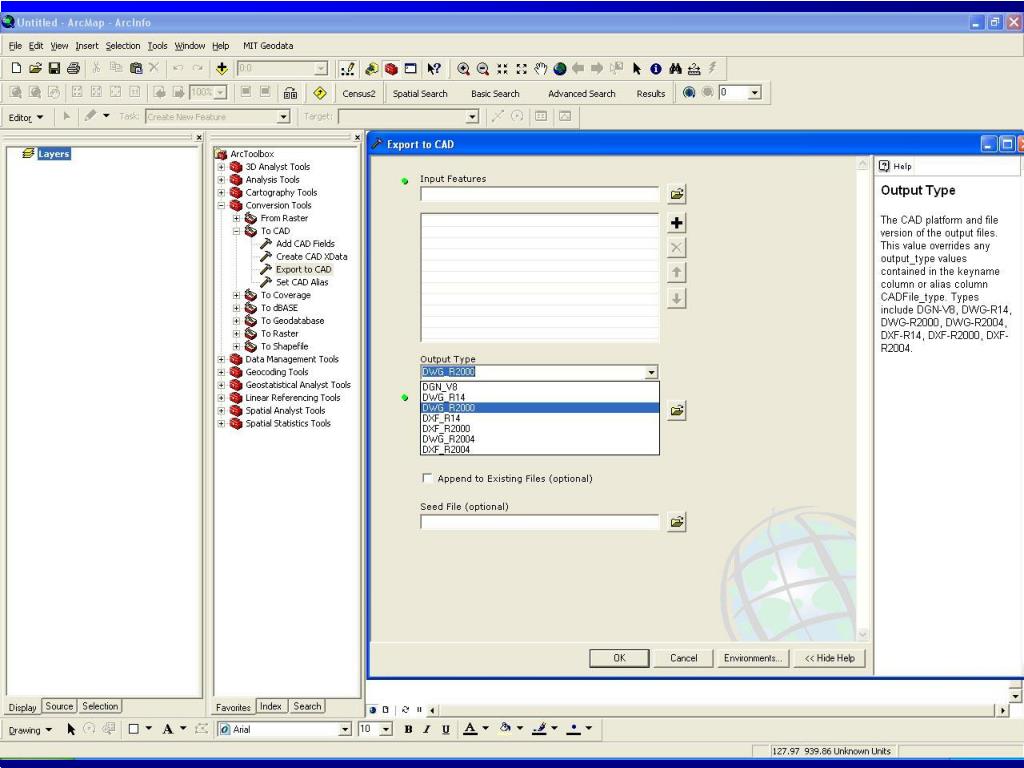Viewport: 1024px width, 768px height.
Task: Switch to the Favorites tab in ArcToolbox
Action: [233, 707]
